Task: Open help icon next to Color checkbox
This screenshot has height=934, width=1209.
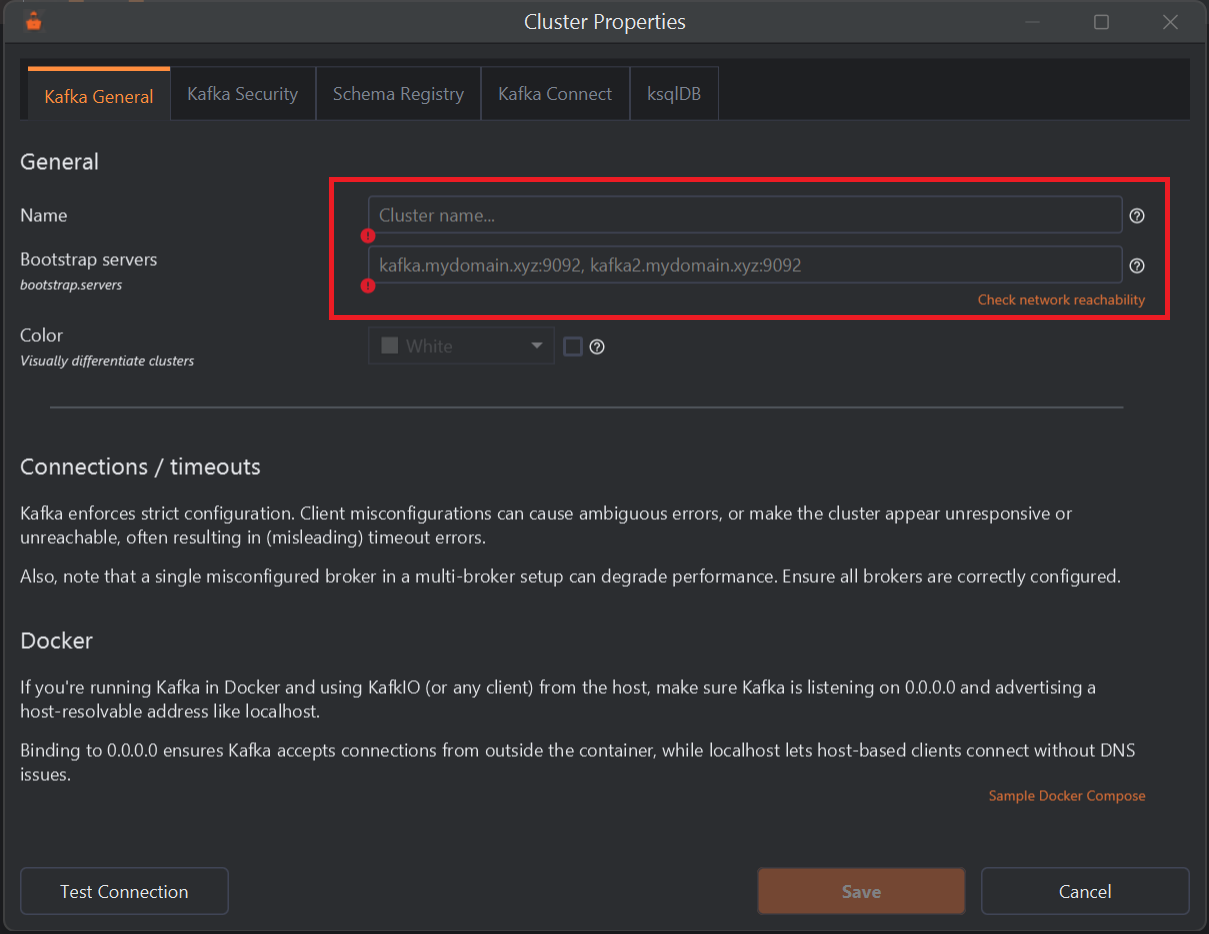Action: 597,347
